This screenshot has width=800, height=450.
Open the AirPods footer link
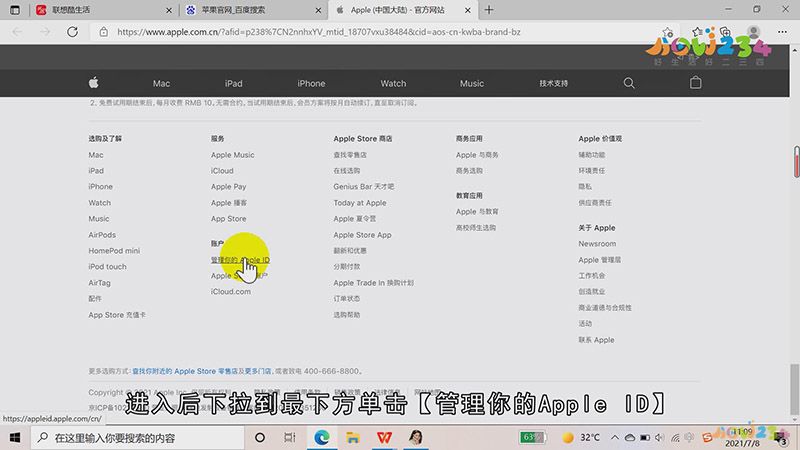click(102, 235)
